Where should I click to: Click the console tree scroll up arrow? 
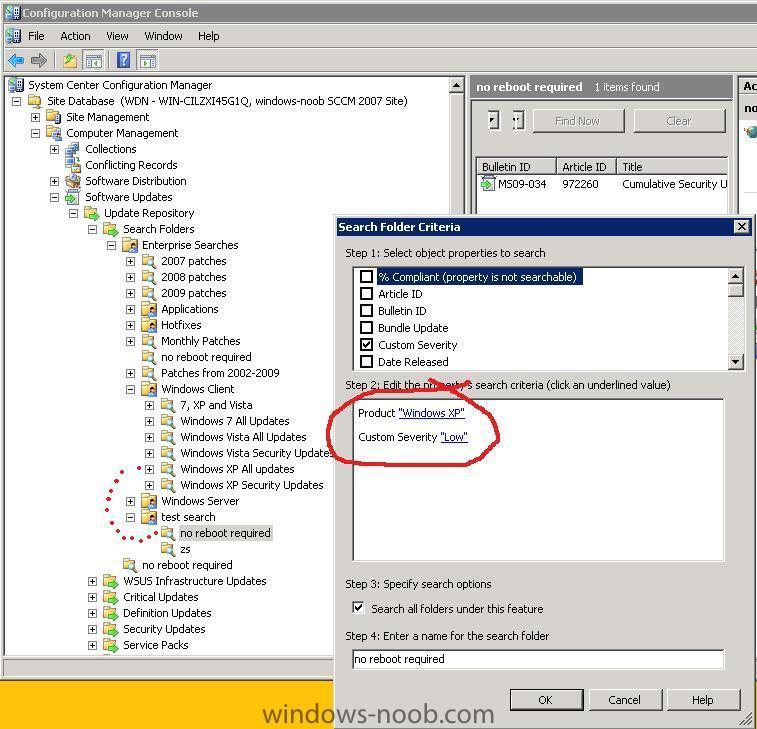(x=457, y=85)
